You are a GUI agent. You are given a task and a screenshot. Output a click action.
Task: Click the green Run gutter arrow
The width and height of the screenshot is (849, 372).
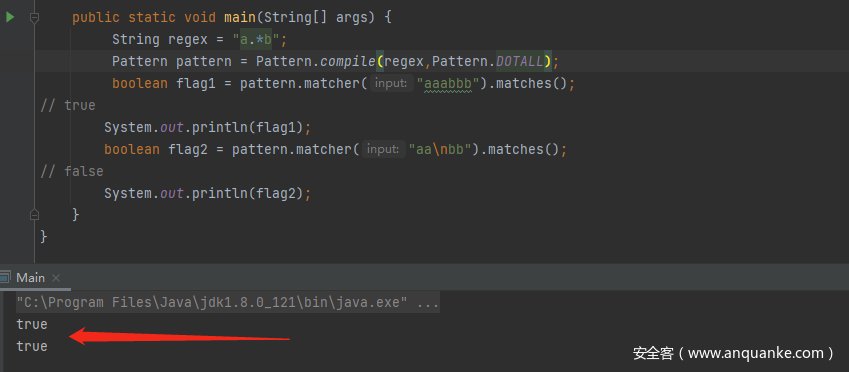10,17
